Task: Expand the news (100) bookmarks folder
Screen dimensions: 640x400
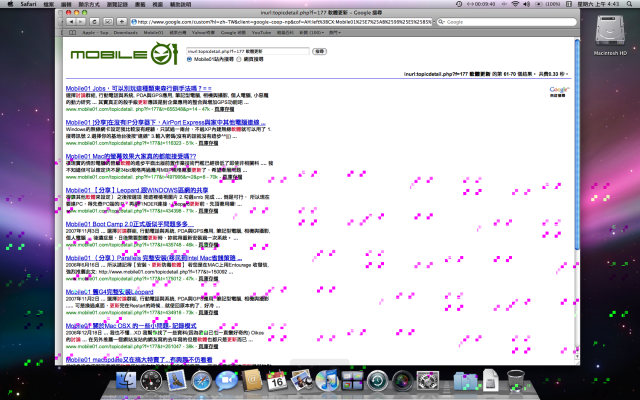Action: [312, 33]
